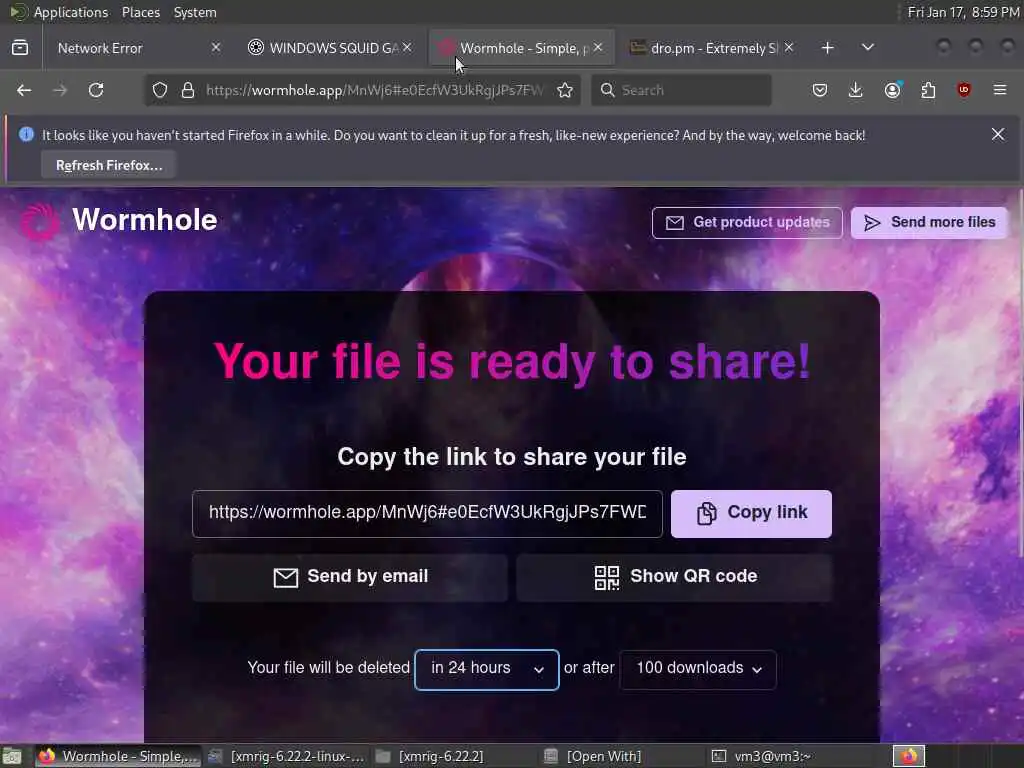The image size is (1024, 768).
Task: Open the Extensions puzzle icon
Action: coord(928,90)
